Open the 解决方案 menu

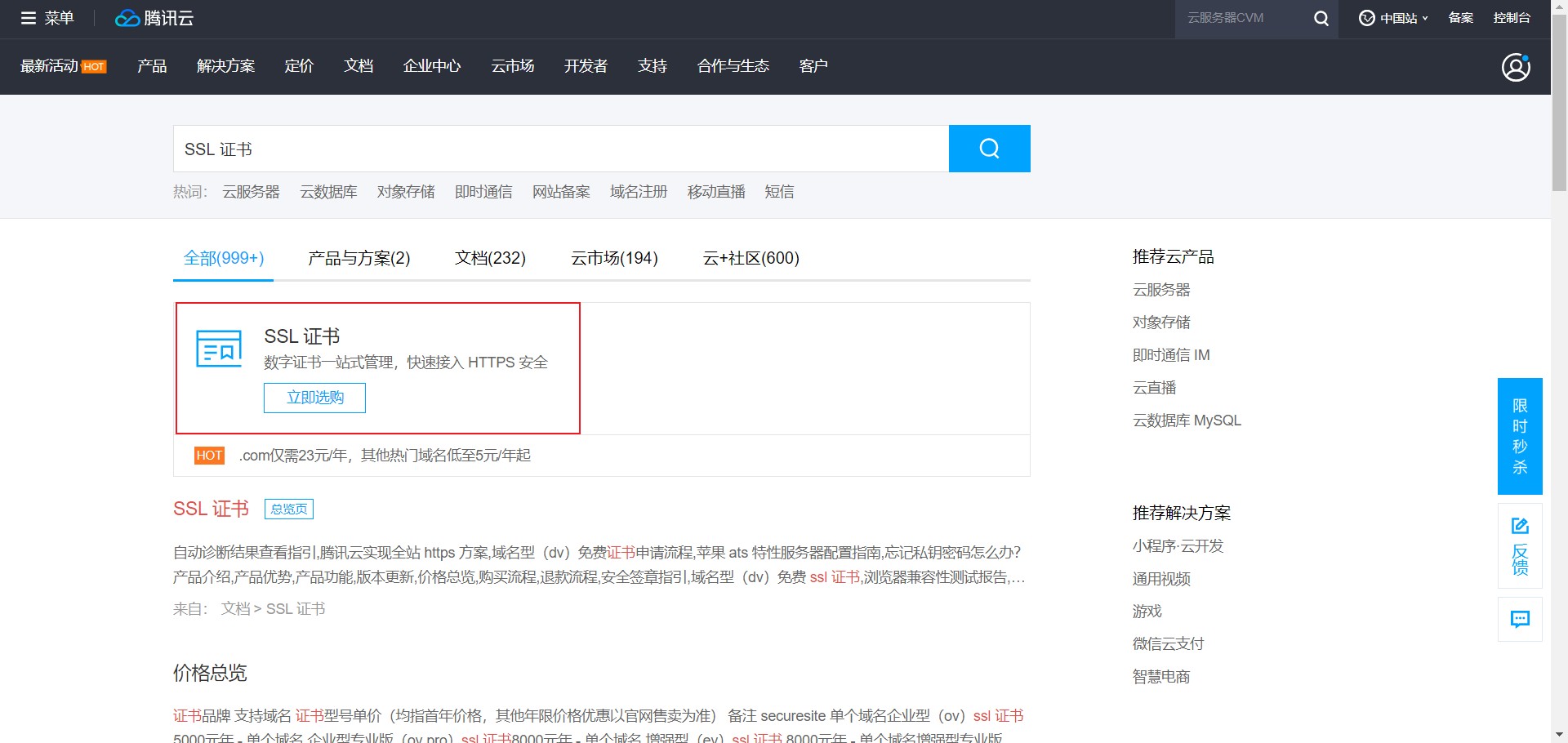click(x=225, y=66)
